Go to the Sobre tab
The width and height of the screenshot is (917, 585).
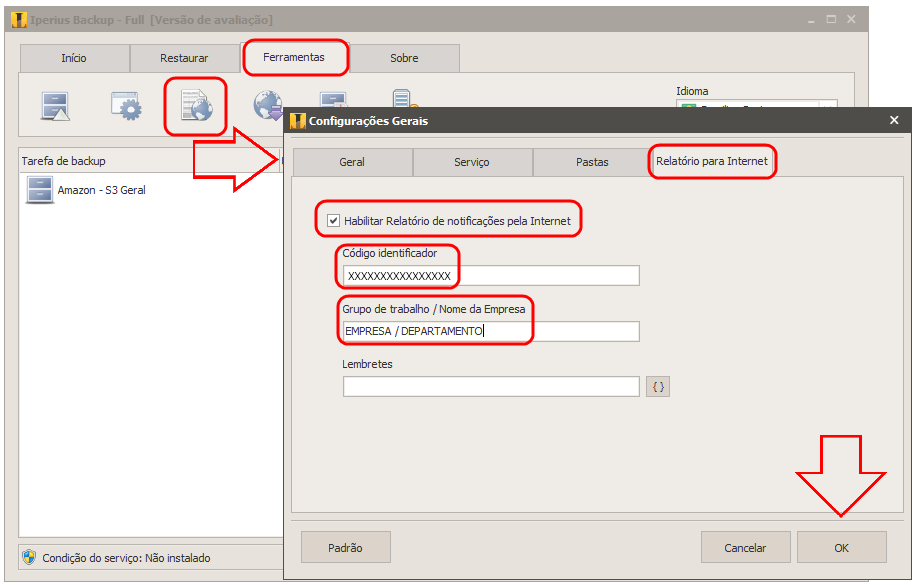[x=405, y=58]
